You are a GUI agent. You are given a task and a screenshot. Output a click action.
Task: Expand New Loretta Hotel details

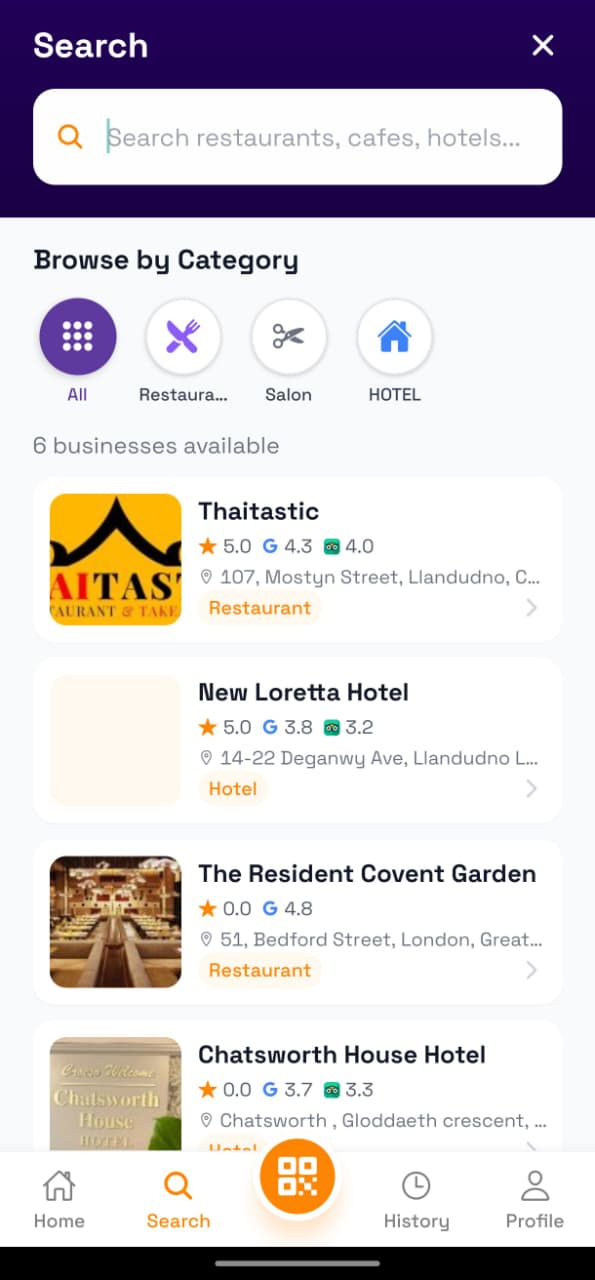tap(531, 788)
